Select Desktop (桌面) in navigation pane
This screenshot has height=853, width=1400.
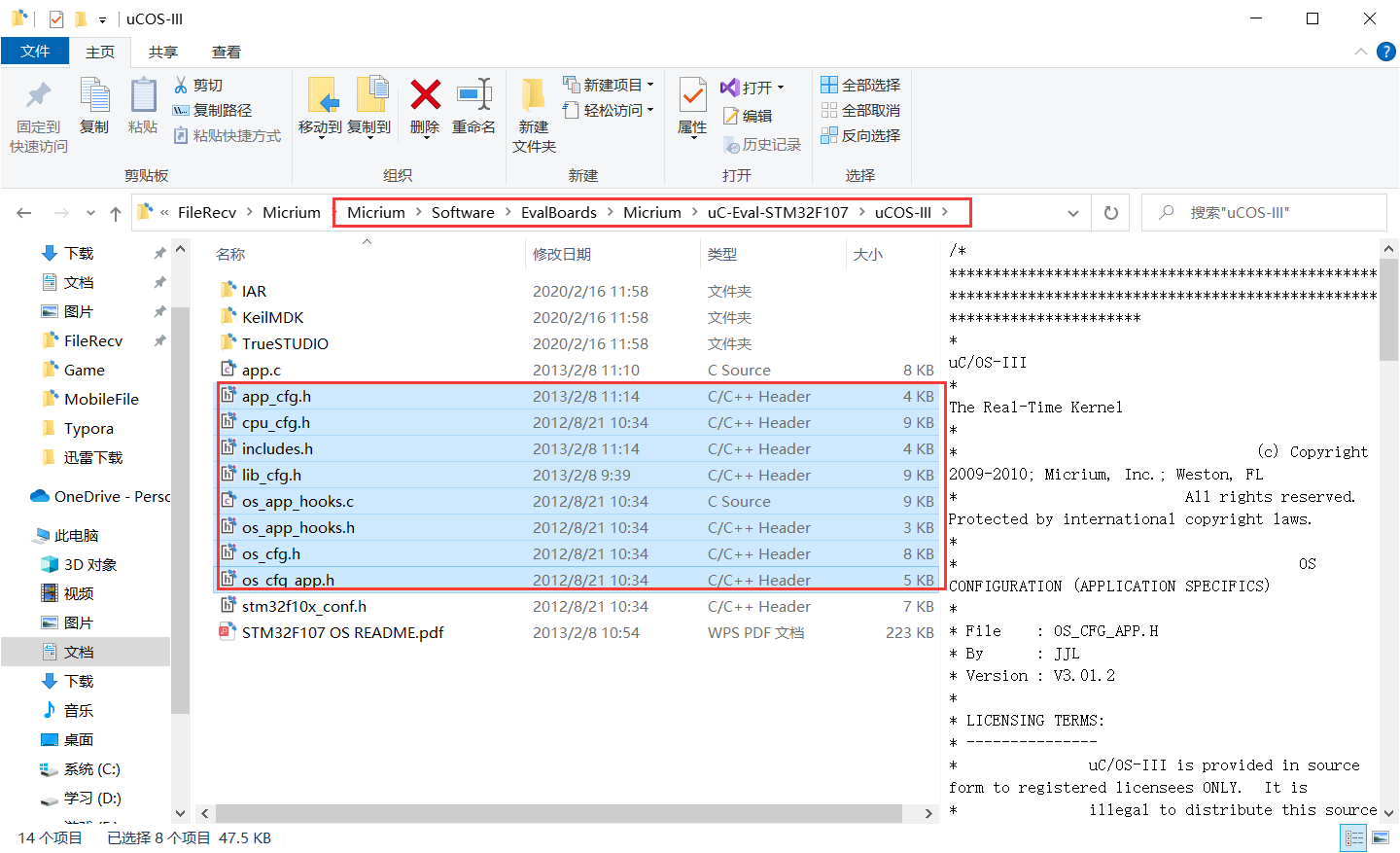pyautogui.click(x=68, y=739)
